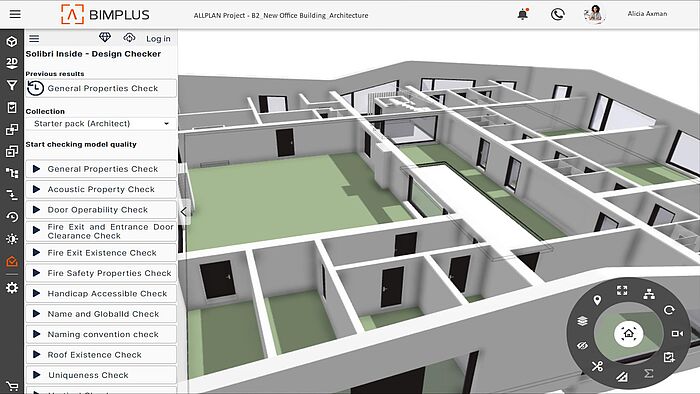
Task: Run the Acoustic Property Check
Action: point(101,189)
